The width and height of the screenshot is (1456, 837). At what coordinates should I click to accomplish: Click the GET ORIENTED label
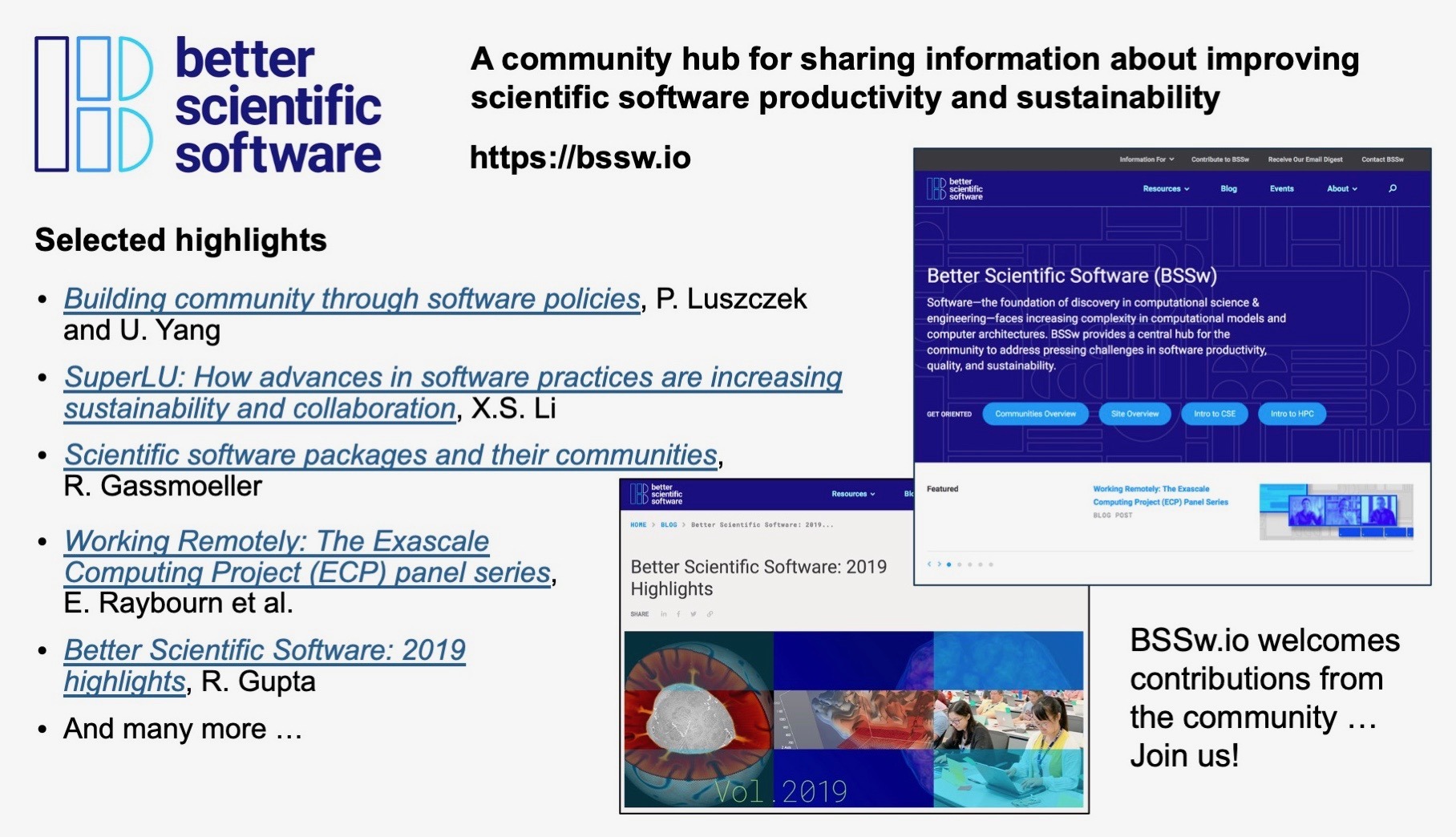pyautogui.click(x=949, y=414)
